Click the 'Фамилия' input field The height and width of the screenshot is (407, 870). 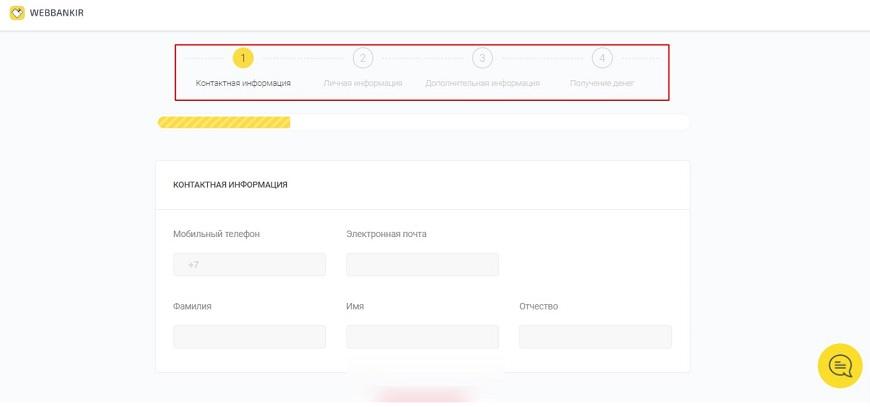pos(249,337)
